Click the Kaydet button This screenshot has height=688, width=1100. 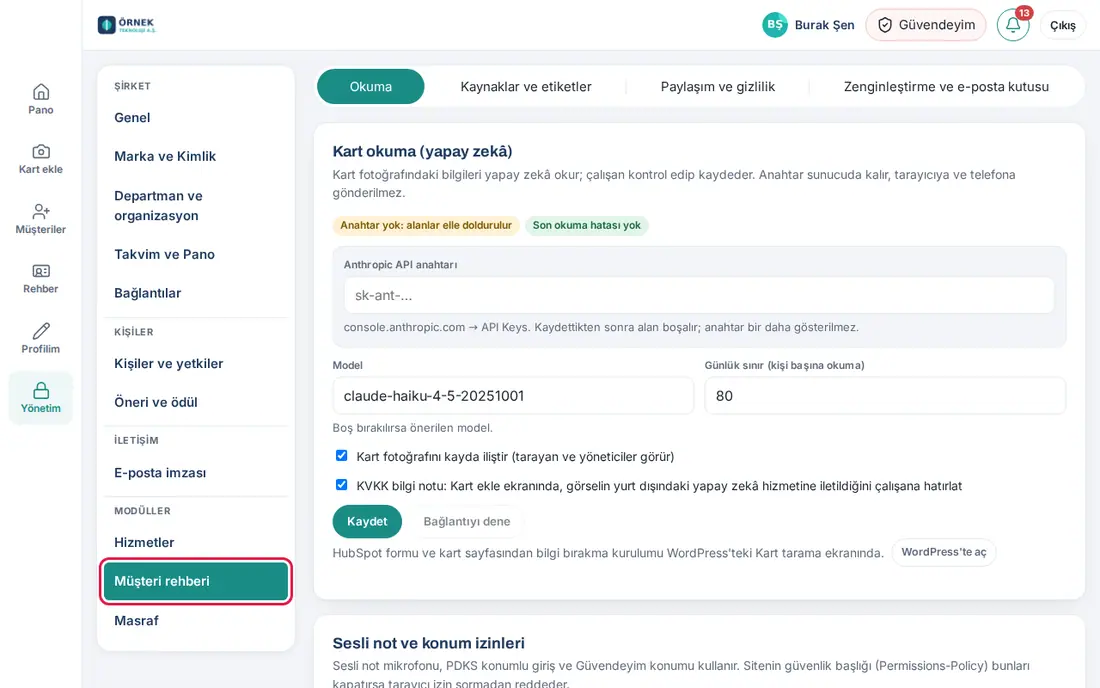pyautogui.click(x=367, y=522)
